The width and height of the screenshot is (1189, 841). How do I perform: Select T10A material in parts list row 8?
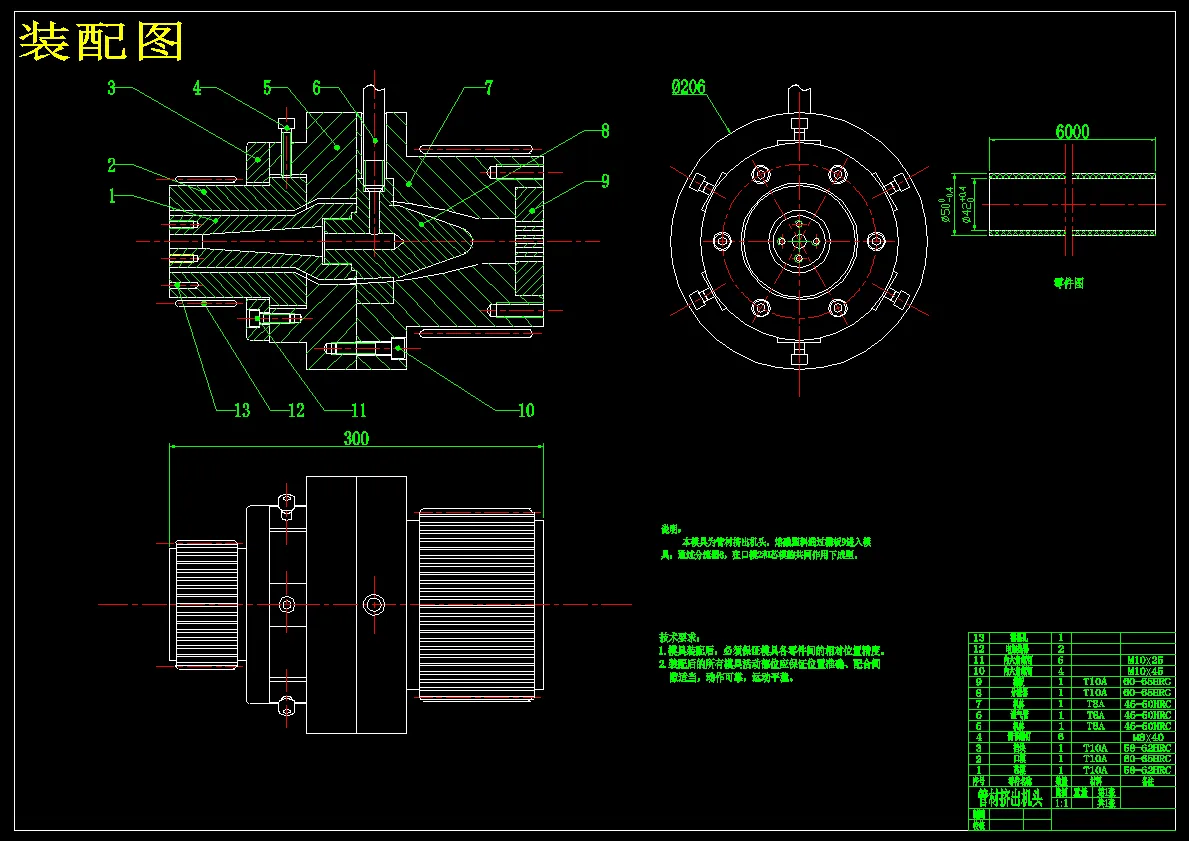pos(1095,693)
